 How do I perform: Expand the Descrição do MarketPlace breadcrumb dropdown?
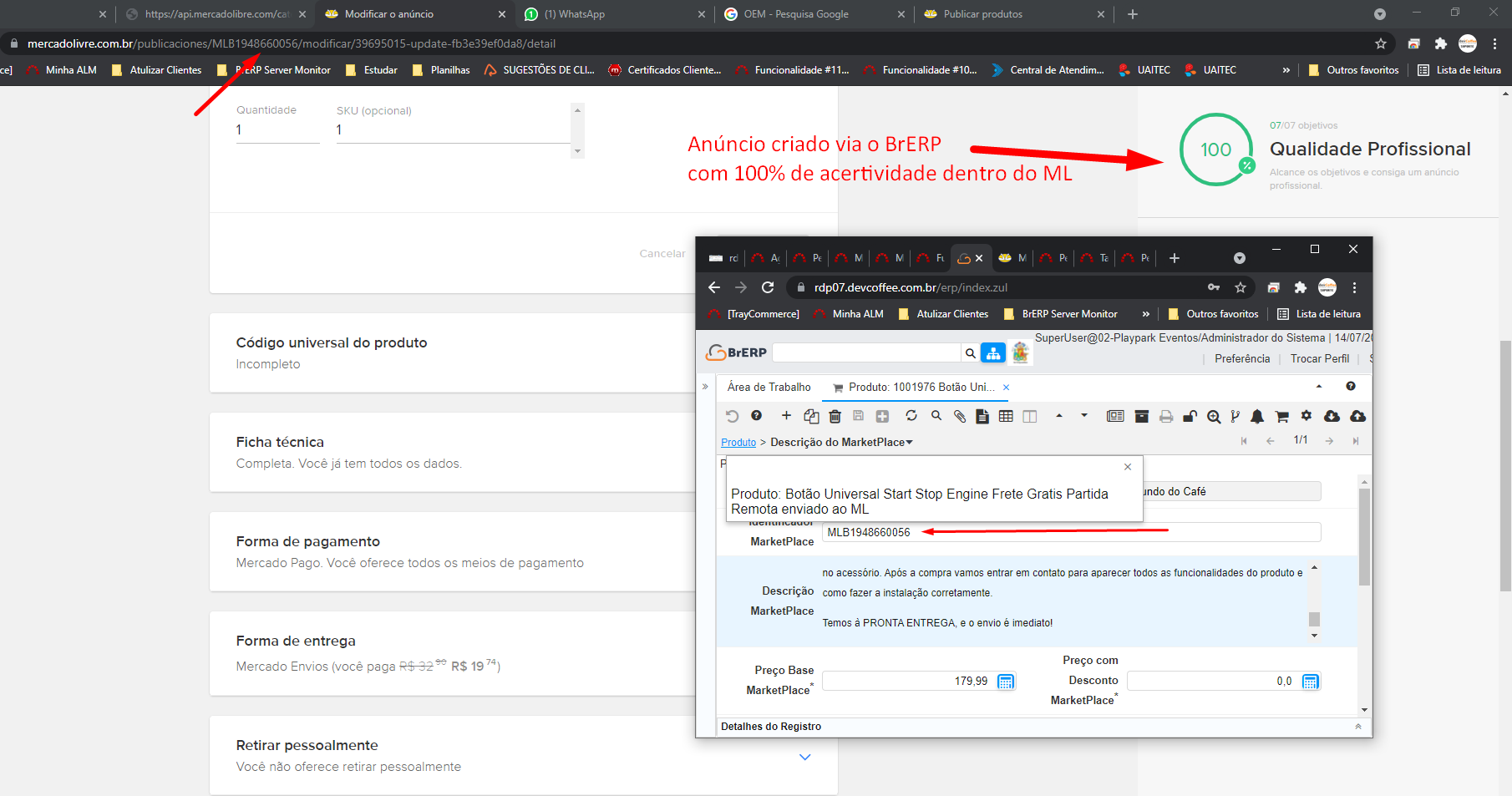[x=910, y=443]
